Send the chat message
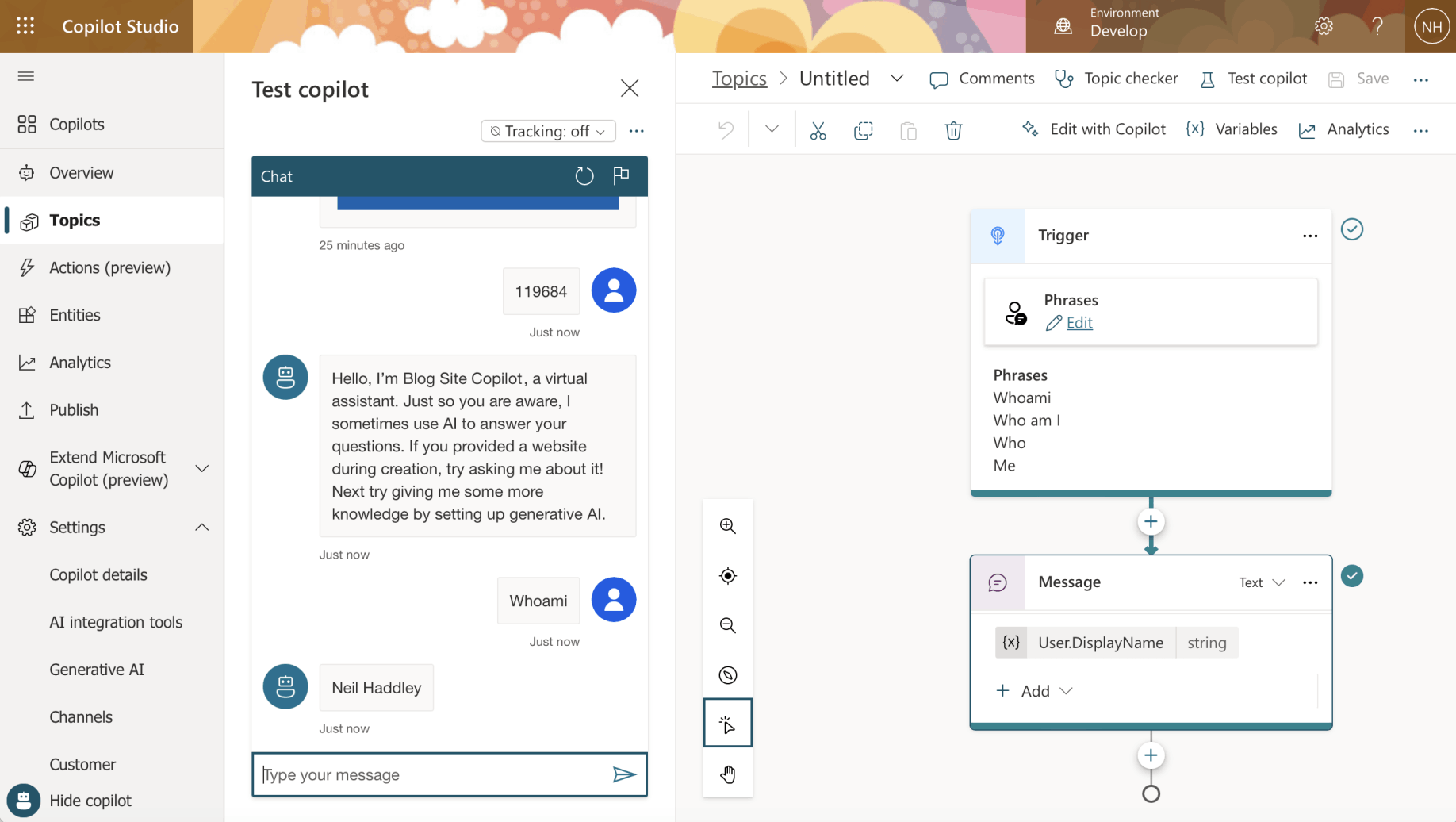 [624, 774]
